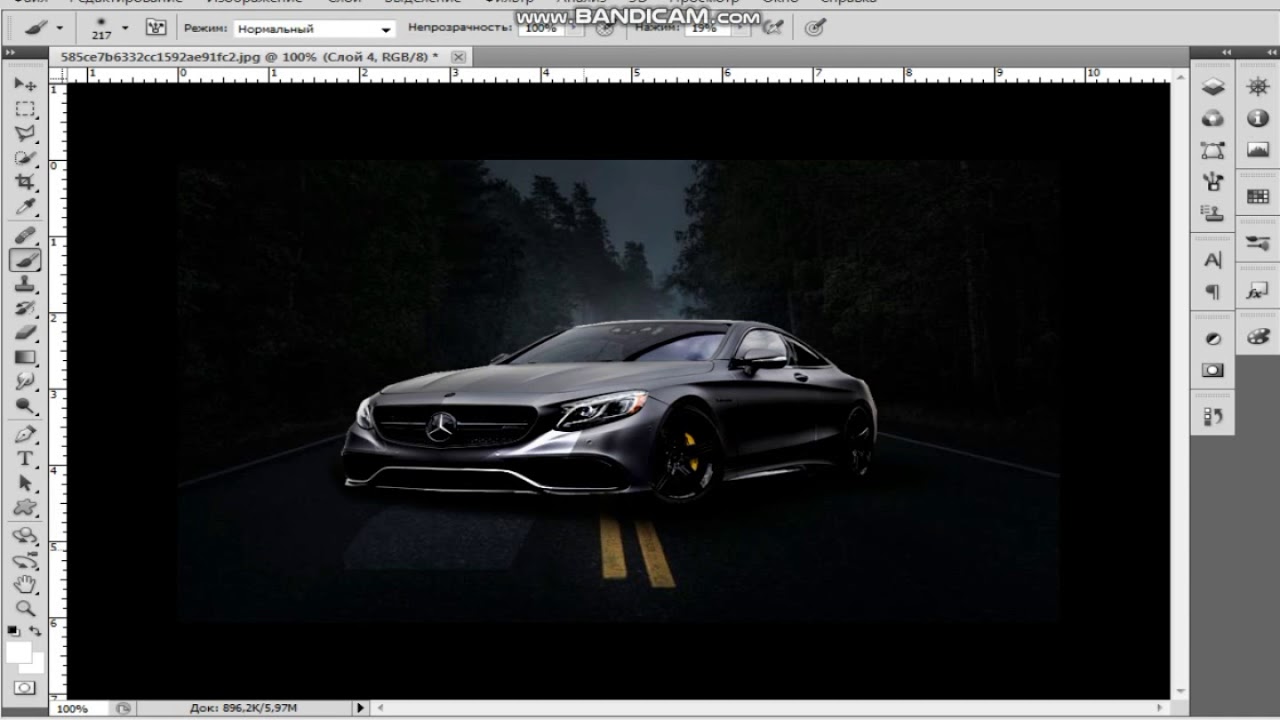Open the Paragraph panel
This screenshot has height=720, width=1280.
click(1213, 292)
